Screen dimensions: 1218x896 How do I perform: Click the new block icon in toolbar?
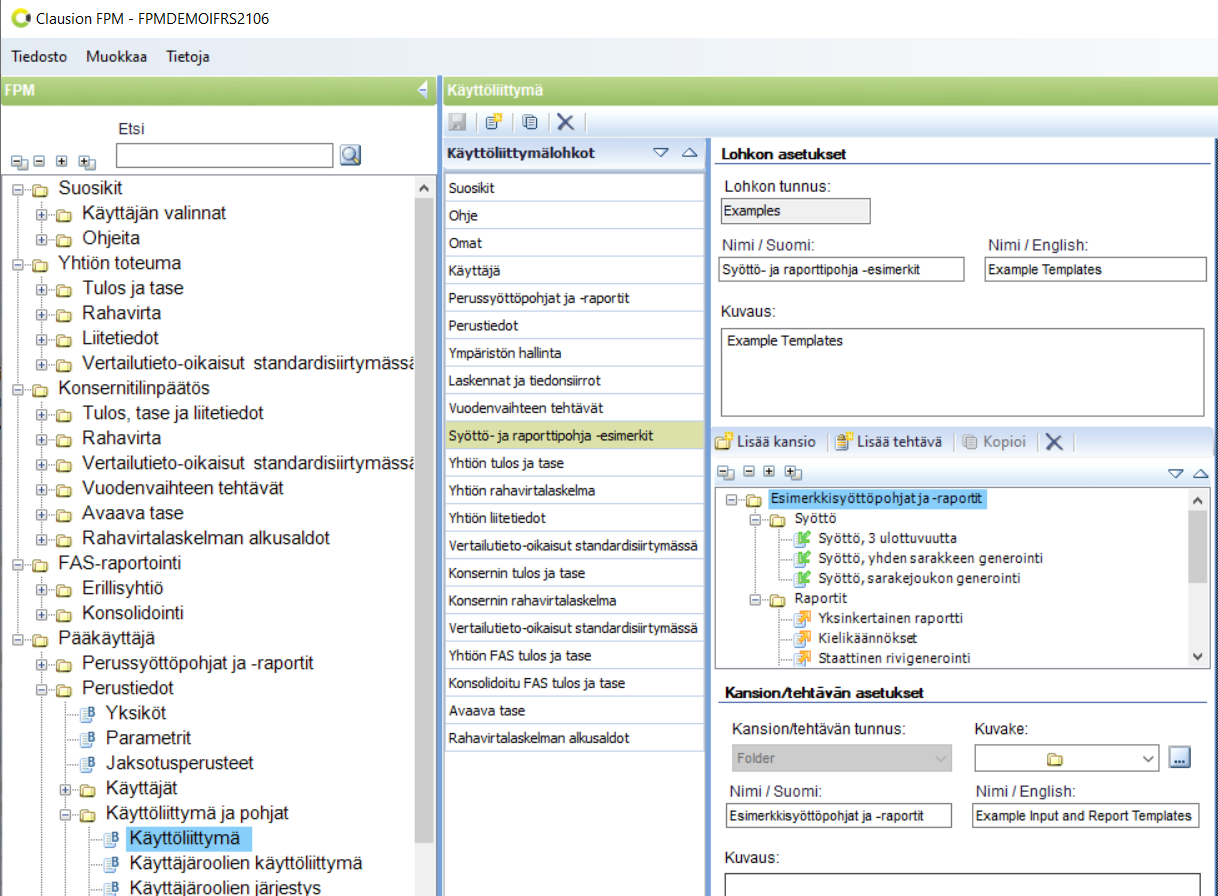[493, 122]
